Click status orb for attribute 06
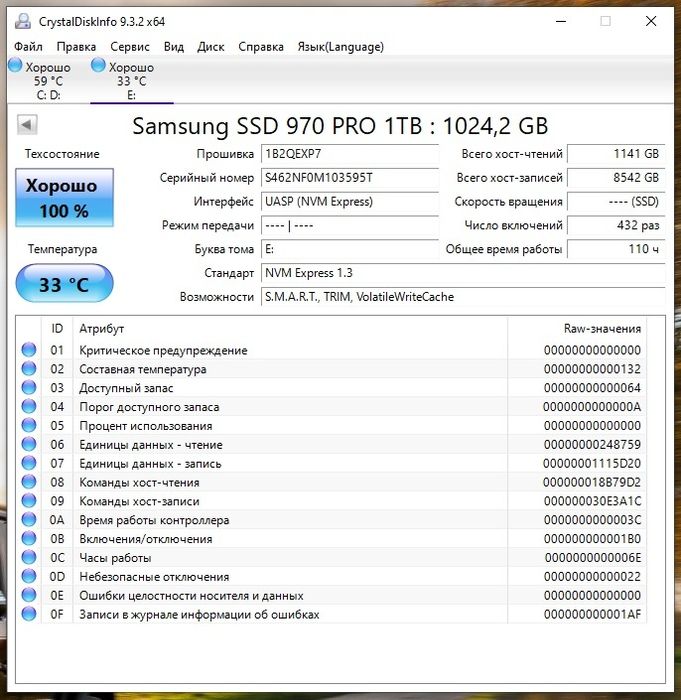 29,444
